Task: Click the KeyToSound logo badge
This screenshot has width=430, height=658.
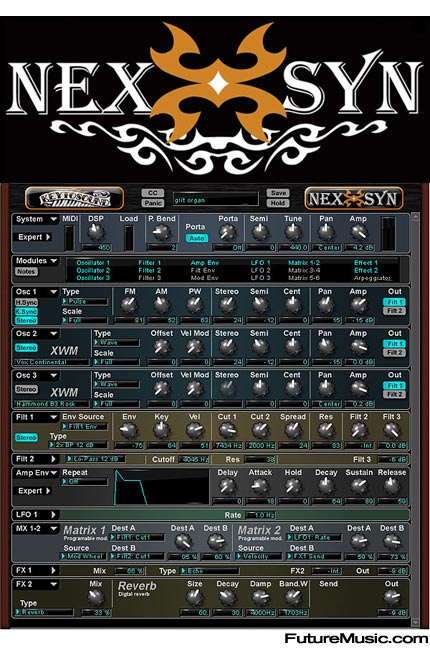Action: click(x=74, y=198)
